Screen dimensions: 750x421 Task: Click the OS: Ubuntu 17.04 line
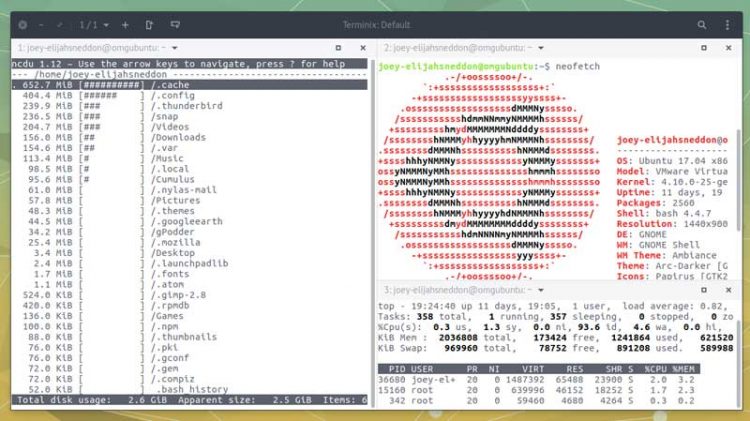point(672,161)
